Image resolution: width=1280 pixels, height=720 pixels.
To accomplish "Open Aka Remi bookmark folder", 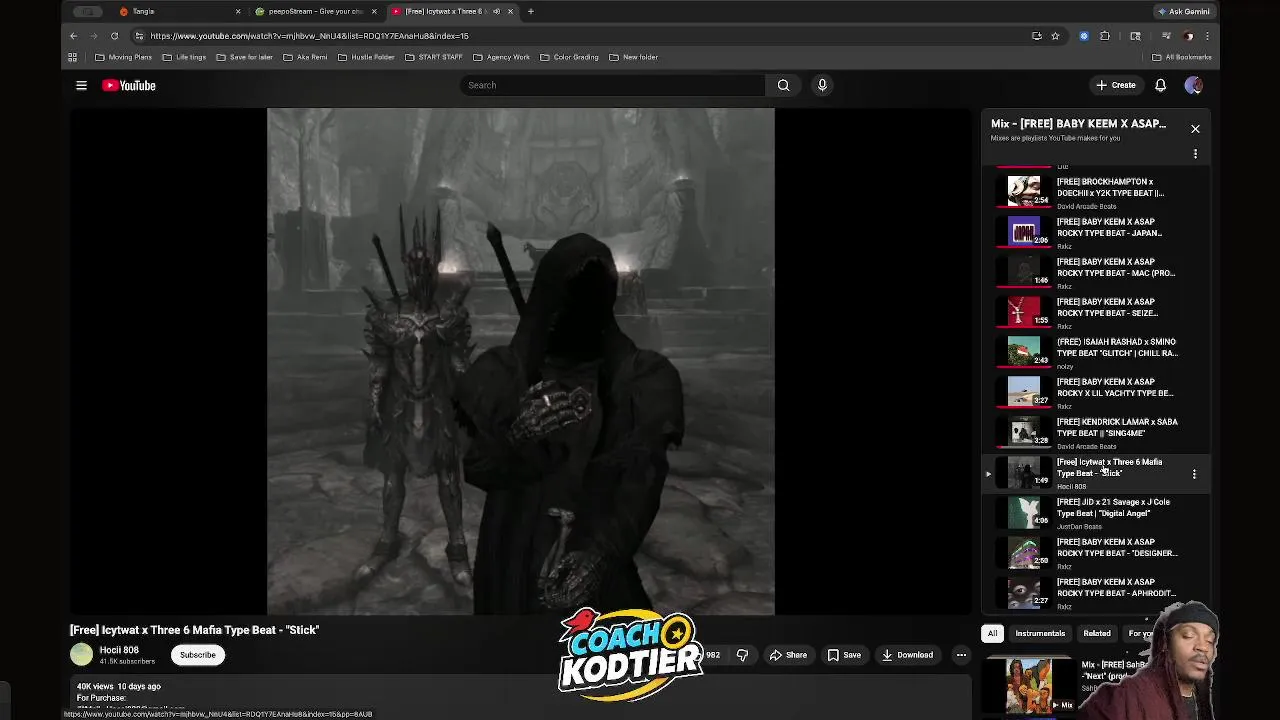I will [x=305, y=57].
